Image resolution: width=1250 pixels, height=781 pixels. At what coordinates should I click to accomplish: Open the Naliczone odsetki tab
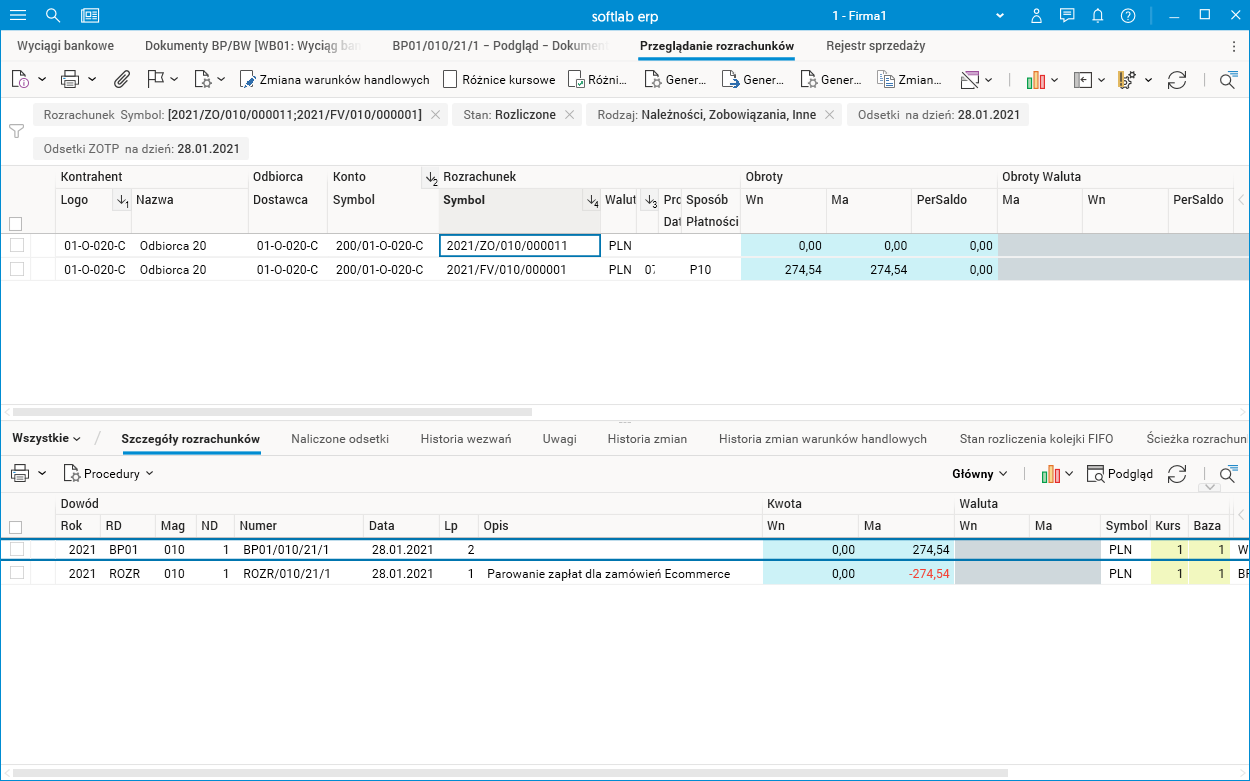pos(340,438)
